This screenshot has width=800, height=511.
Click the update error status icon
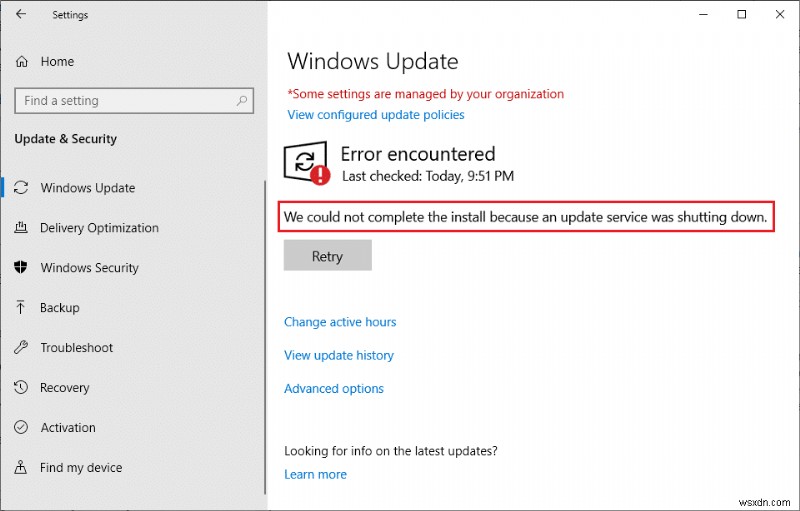[306, 164]
